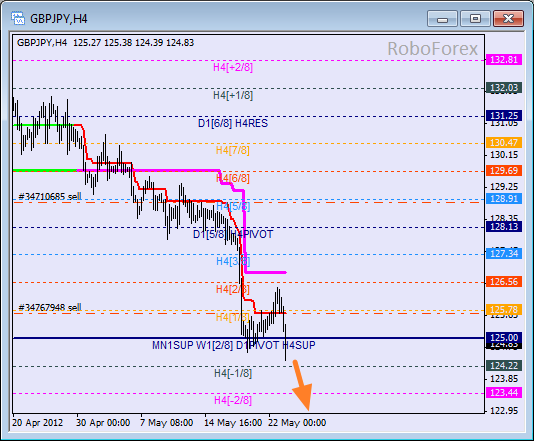Click the RoboForex watermark text
Screen dimensions: 534x441
pos(433,48)
